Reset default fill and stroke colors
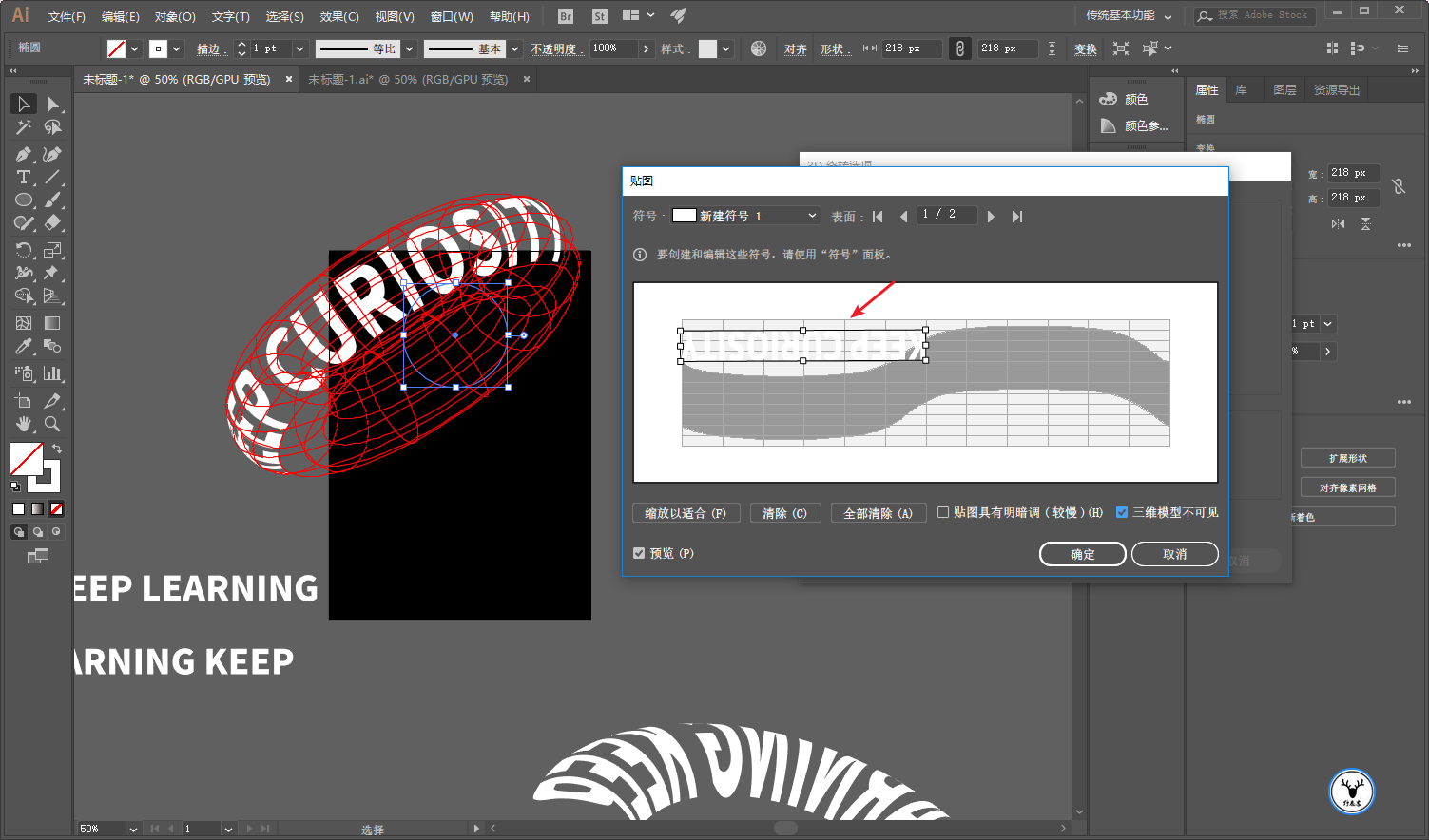The height and width of the screenshot is (840, 1429). (15, 487)
